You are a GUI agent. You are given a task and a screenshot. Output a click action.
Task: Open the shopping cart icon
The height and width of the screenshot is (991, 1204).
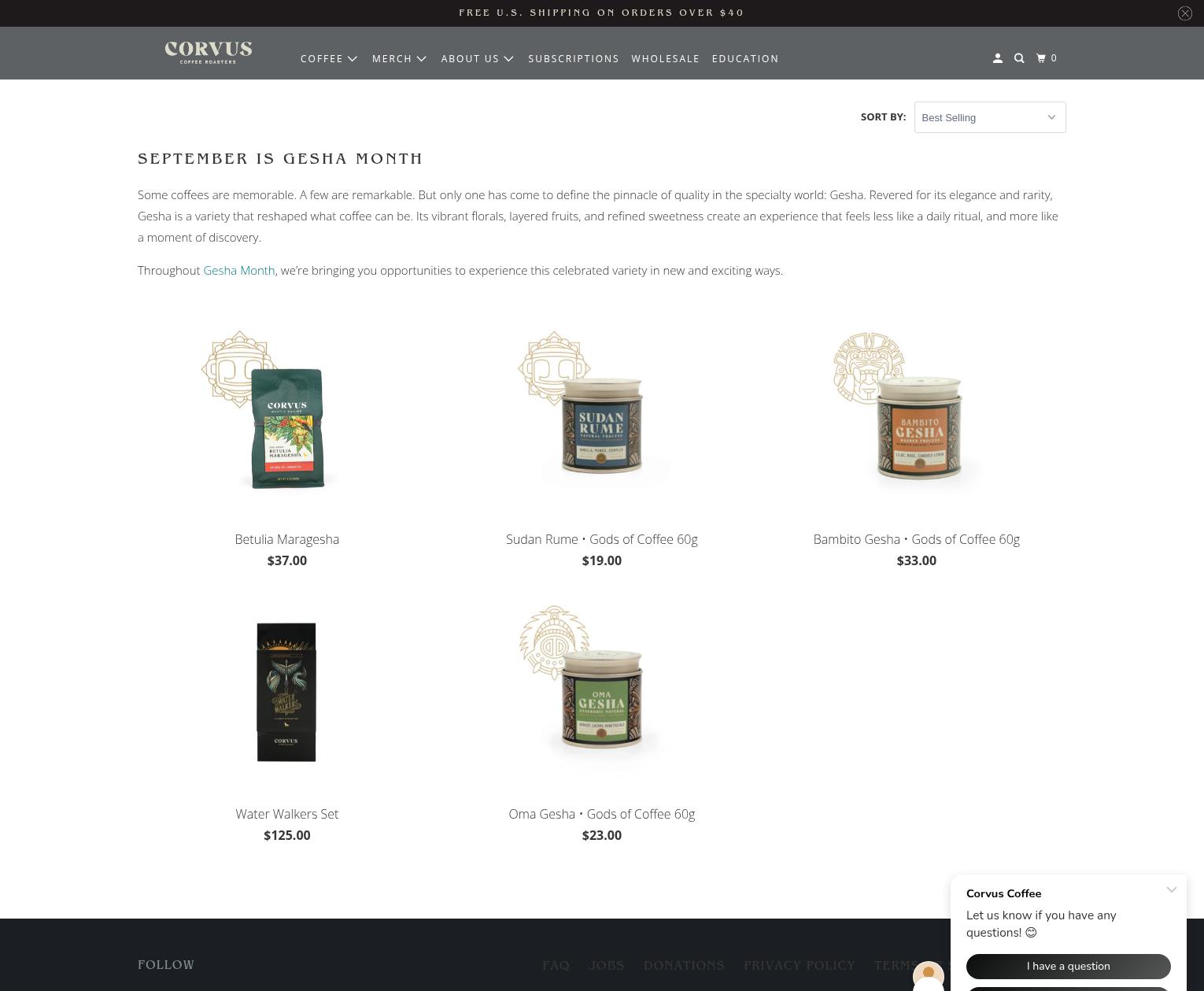coord(1047,58)
